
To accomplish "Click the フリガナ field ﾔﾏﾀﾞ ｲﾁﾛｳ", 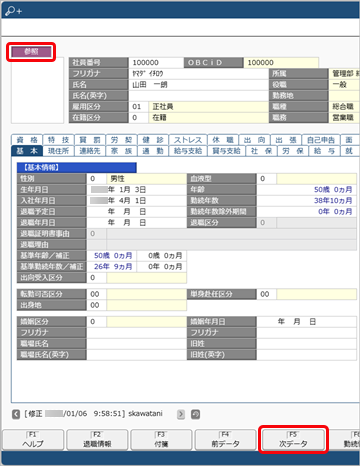I will pyautogui.click(x=199, y=74).
